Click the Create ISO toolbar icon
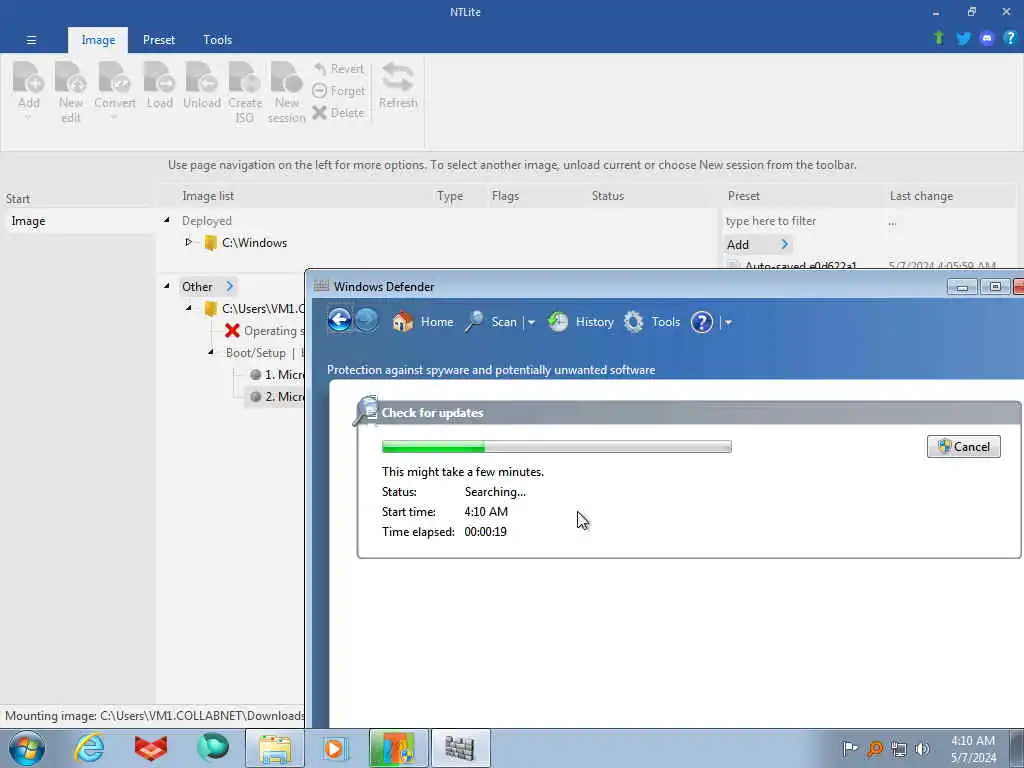Screen dimensions: 1024x768 tap(245, 91)
